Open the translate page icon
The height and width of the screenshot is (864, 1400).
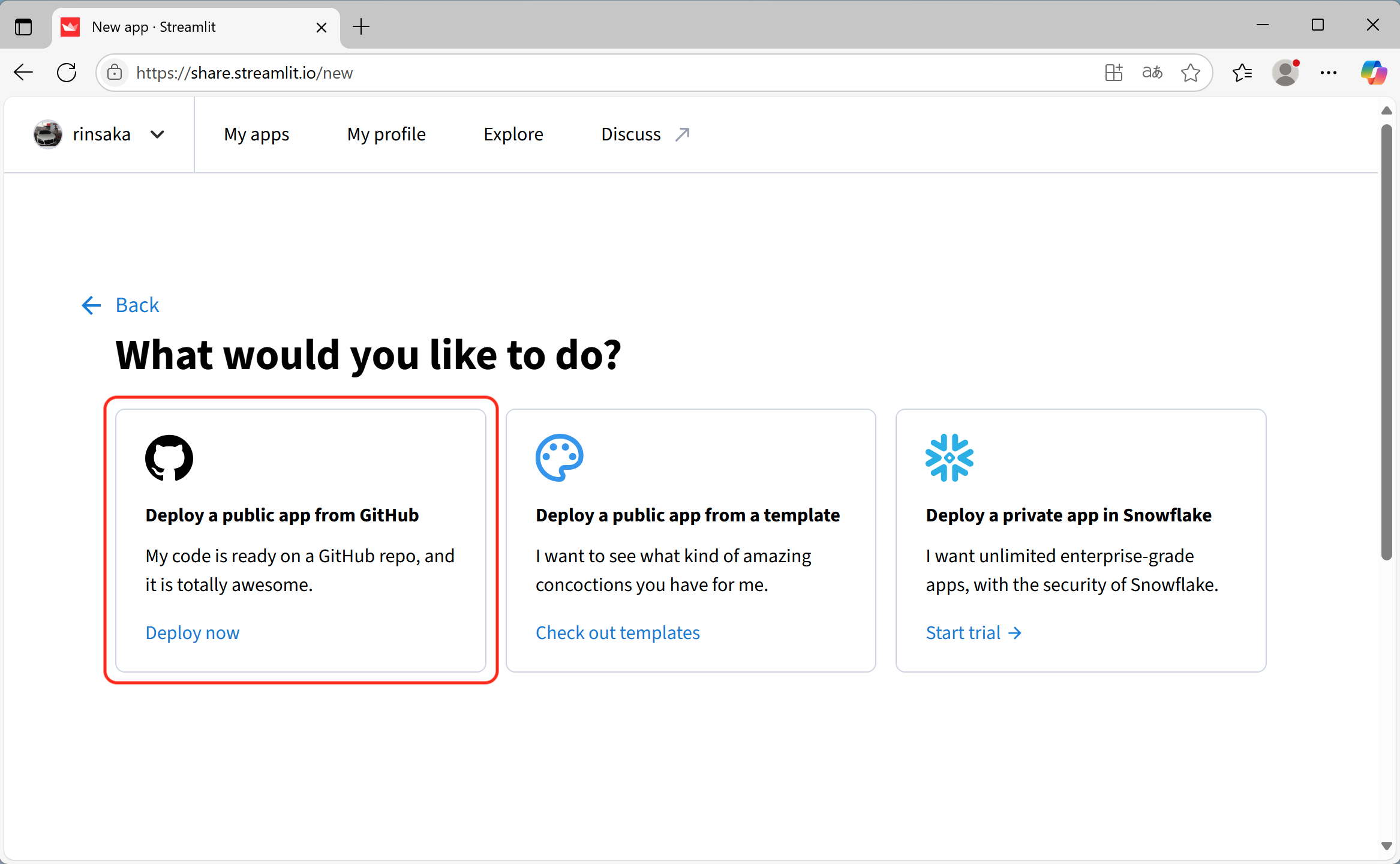click(1152, 73)
